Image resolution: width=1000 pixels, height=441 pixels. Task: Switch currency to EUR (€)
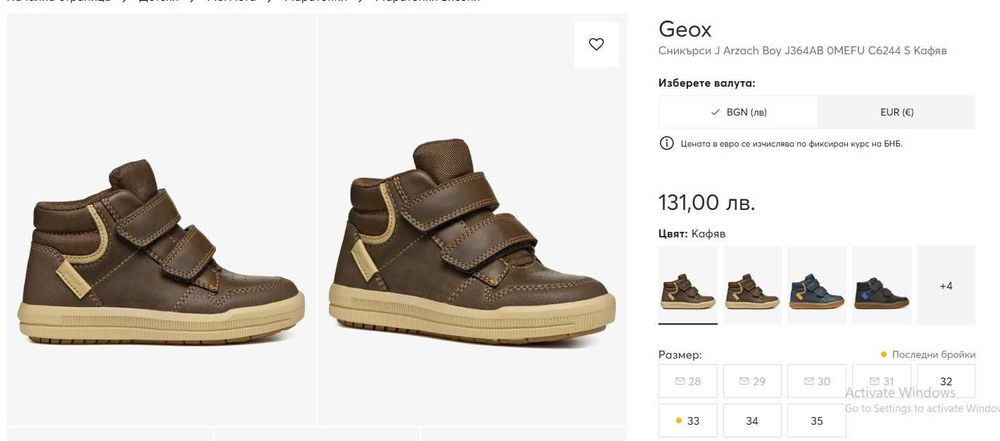(895, 112)
